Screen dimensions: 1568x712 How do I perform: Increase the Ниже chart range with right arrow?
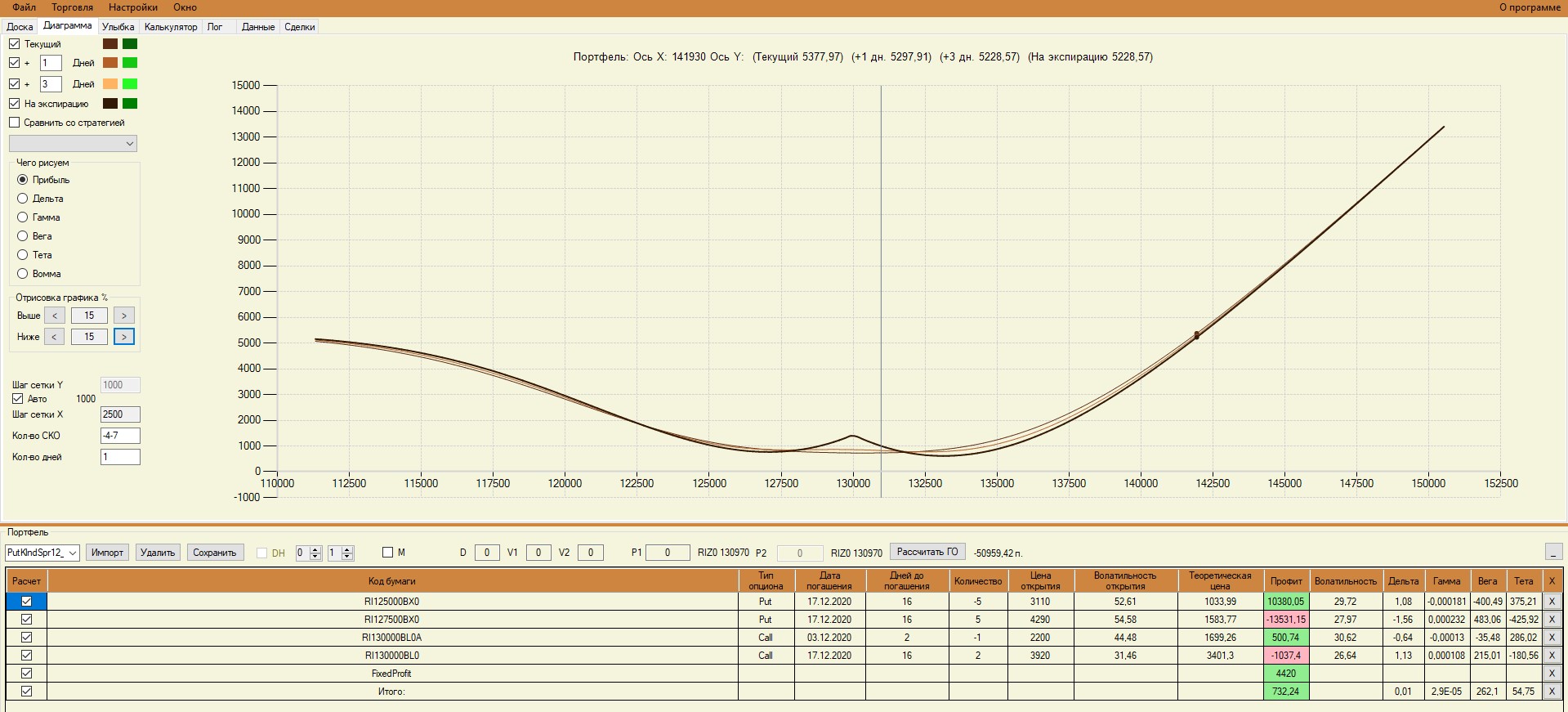pyautogui.click(x=124, y=337)
